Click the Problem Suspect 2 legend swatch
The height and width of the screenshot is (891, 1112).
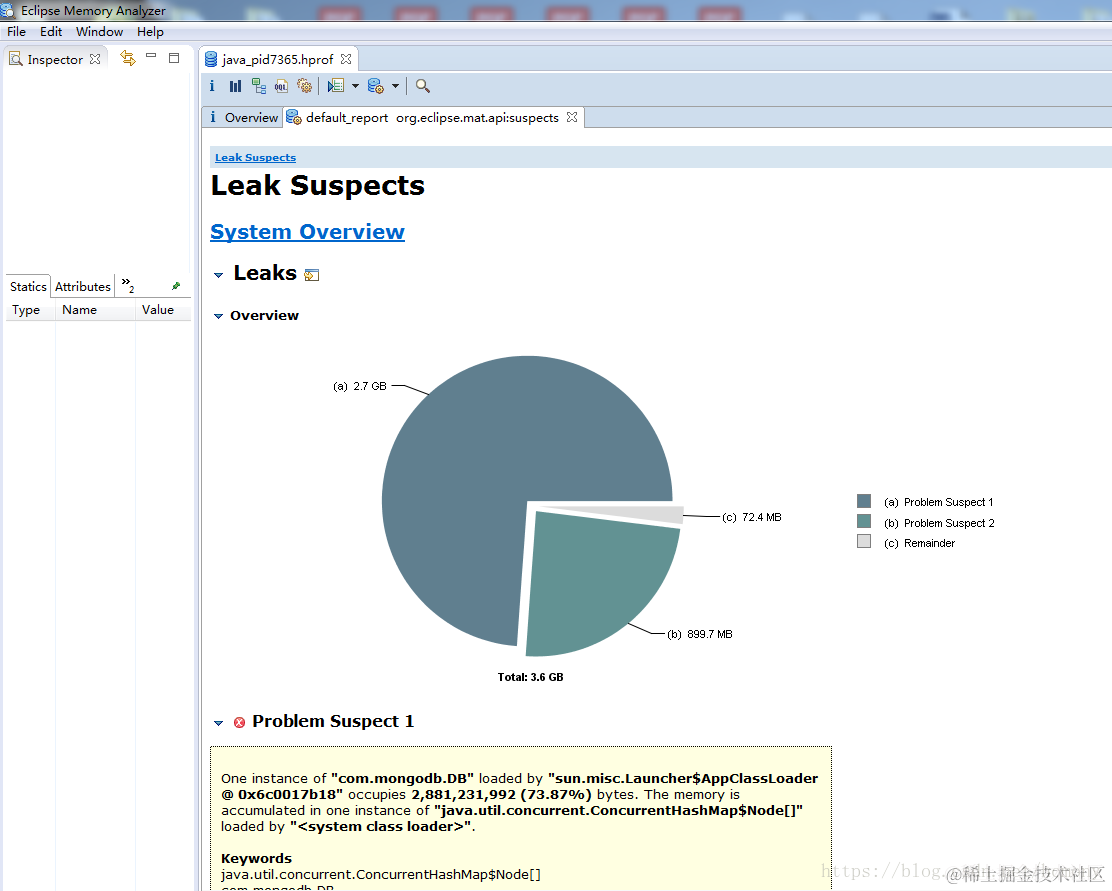tap(864, 521)
